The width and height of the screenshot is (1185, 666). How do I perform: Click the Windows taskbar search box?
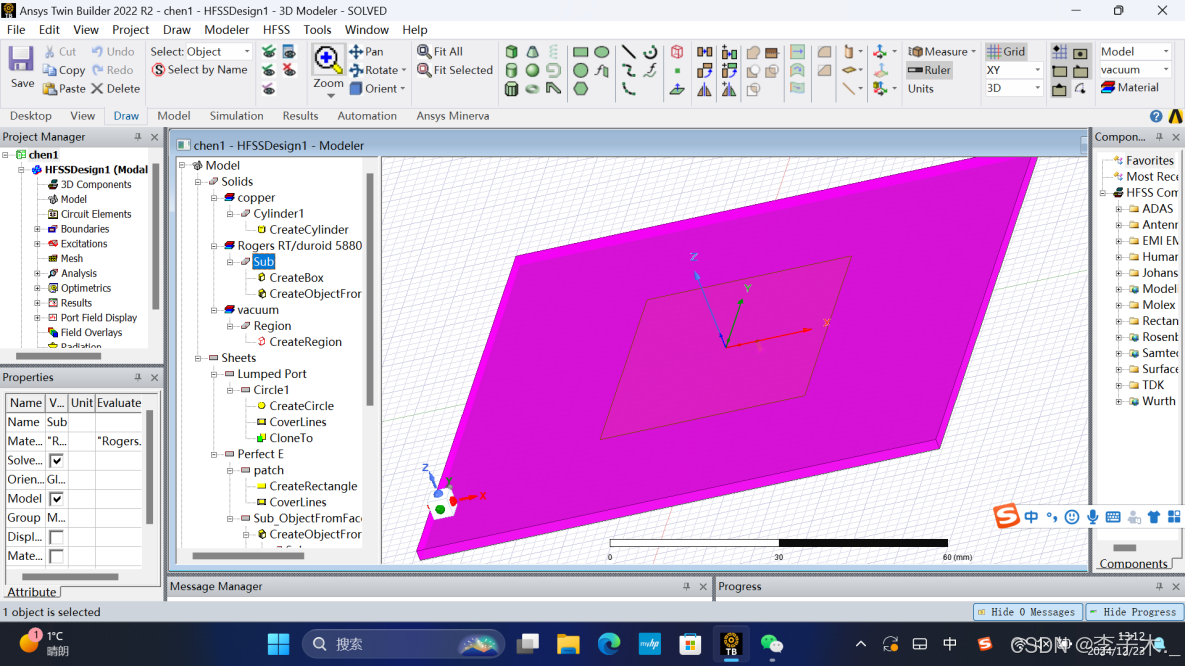(x=403, y=644)
